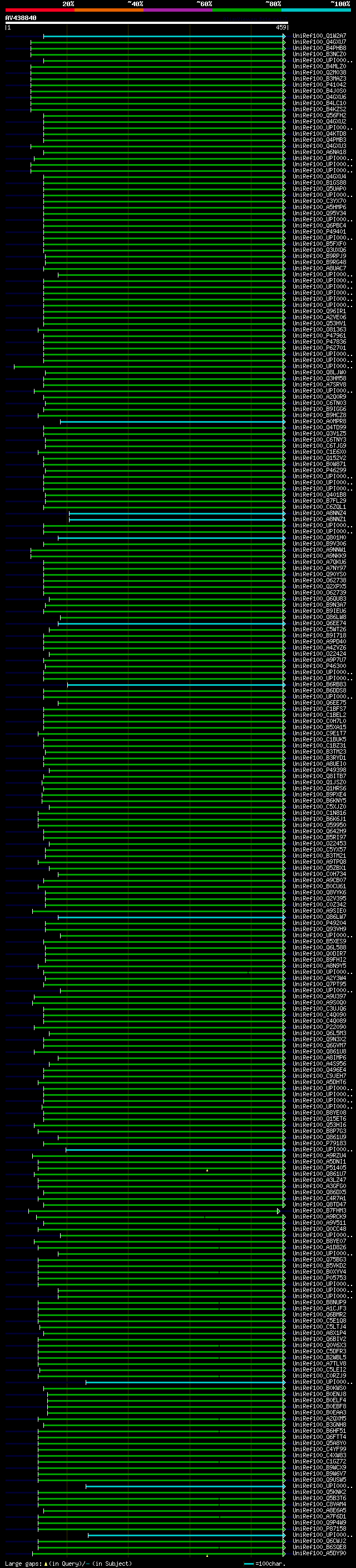Image resolution: width=356 pixels, height=1568 pixels.
Task: Select the UniRef100_P22090 label
Action: 319,1027
